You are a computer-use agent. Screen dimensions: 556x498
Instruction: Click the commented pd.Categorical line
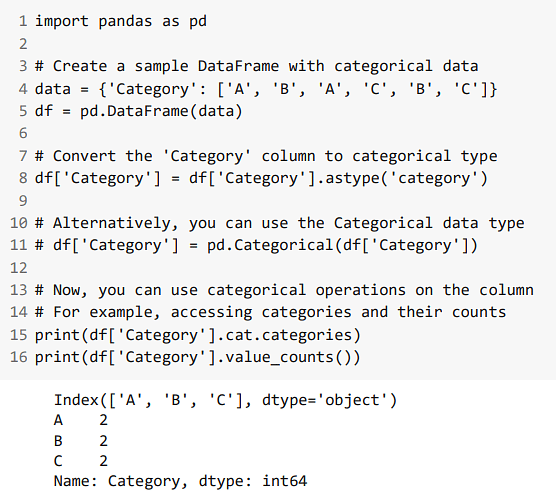click(x=256, y=245)
